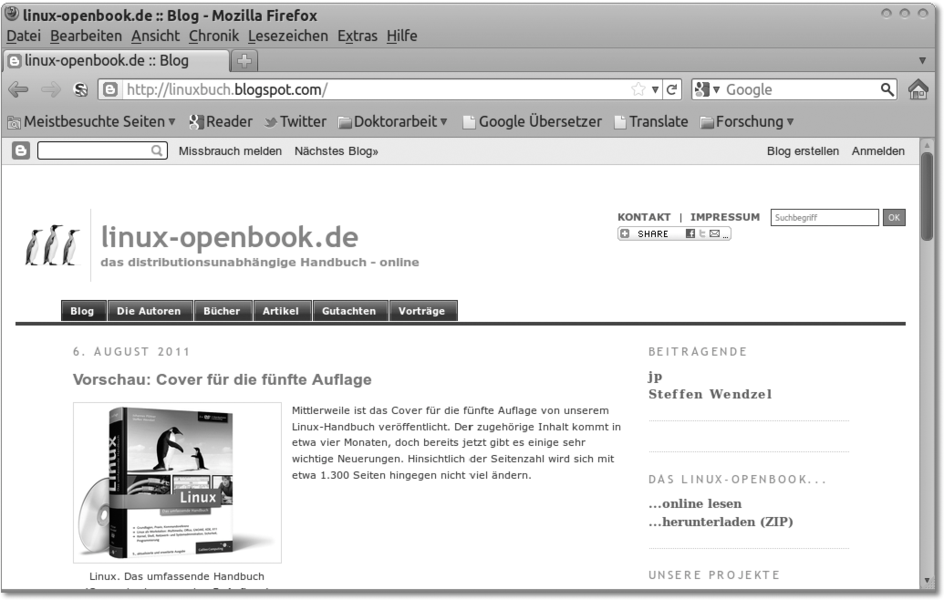Select the Vorträge navigation tab

pos(422,311)
